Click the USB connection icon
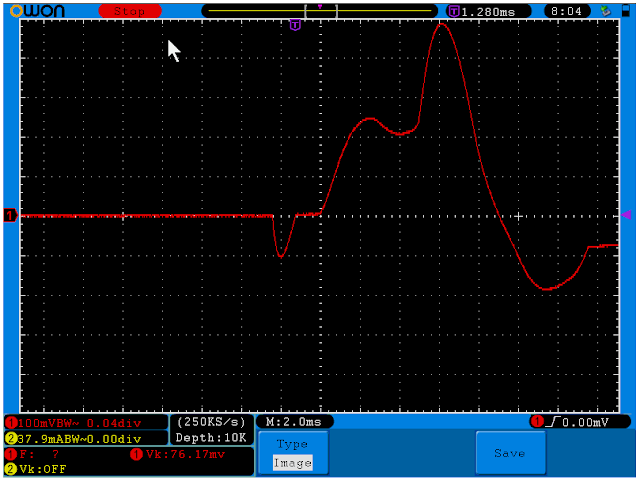 coord(606,11)
